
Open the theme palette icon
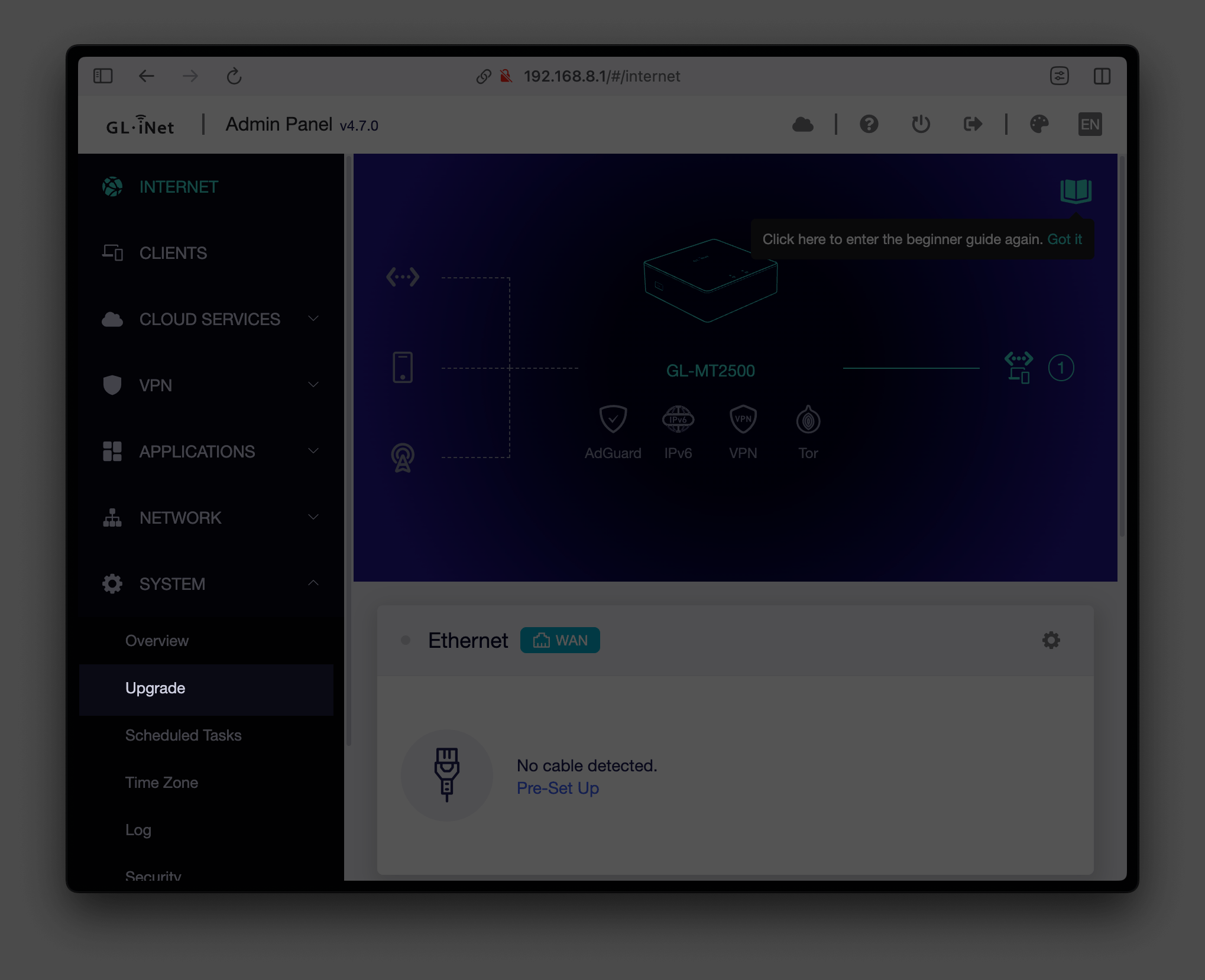(1040, 124)
